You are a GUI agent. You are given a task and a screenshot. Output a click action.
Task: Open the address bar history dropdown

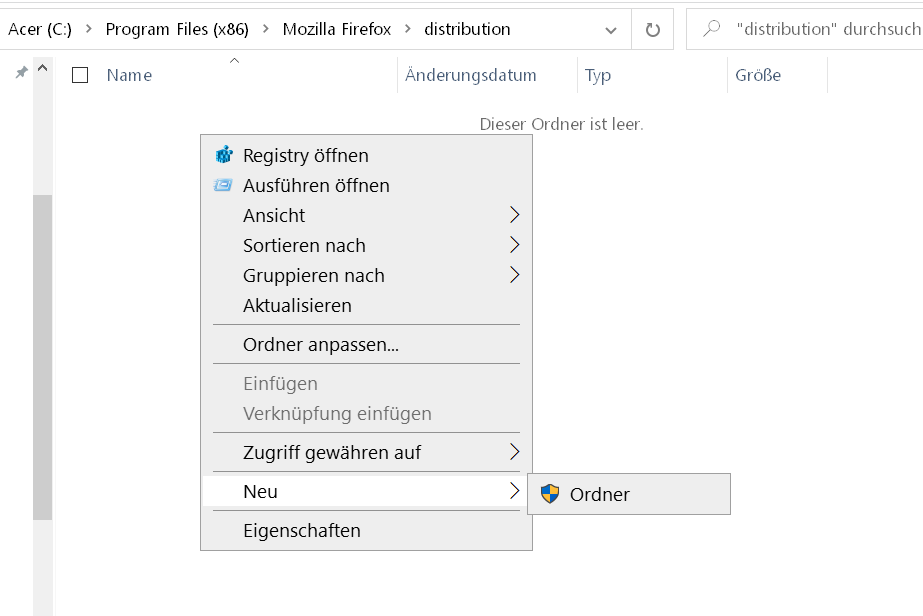611,30
